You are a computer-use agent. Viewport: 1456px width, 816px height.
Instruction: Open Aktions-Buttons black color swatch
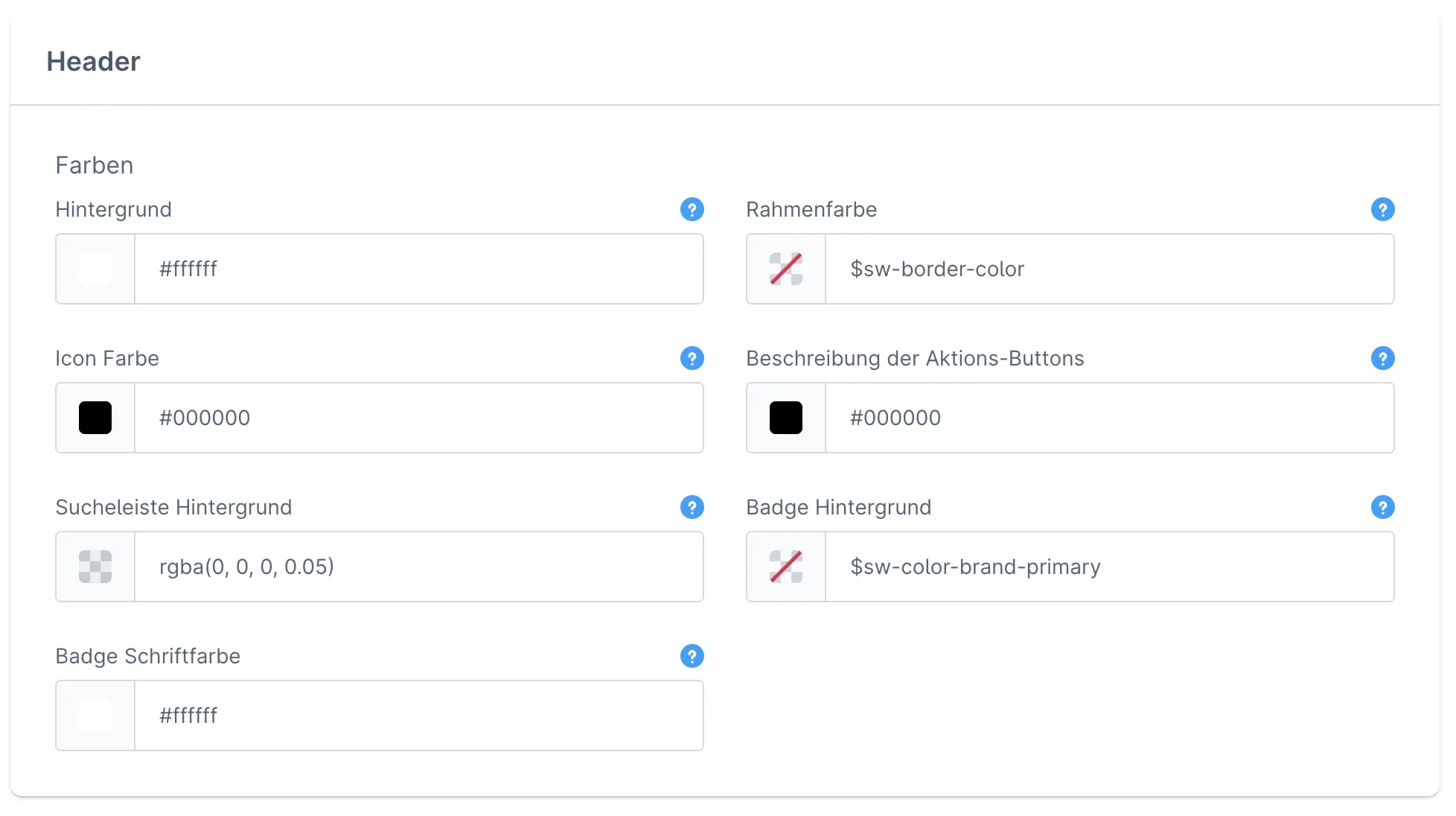(x=786, y=418)
